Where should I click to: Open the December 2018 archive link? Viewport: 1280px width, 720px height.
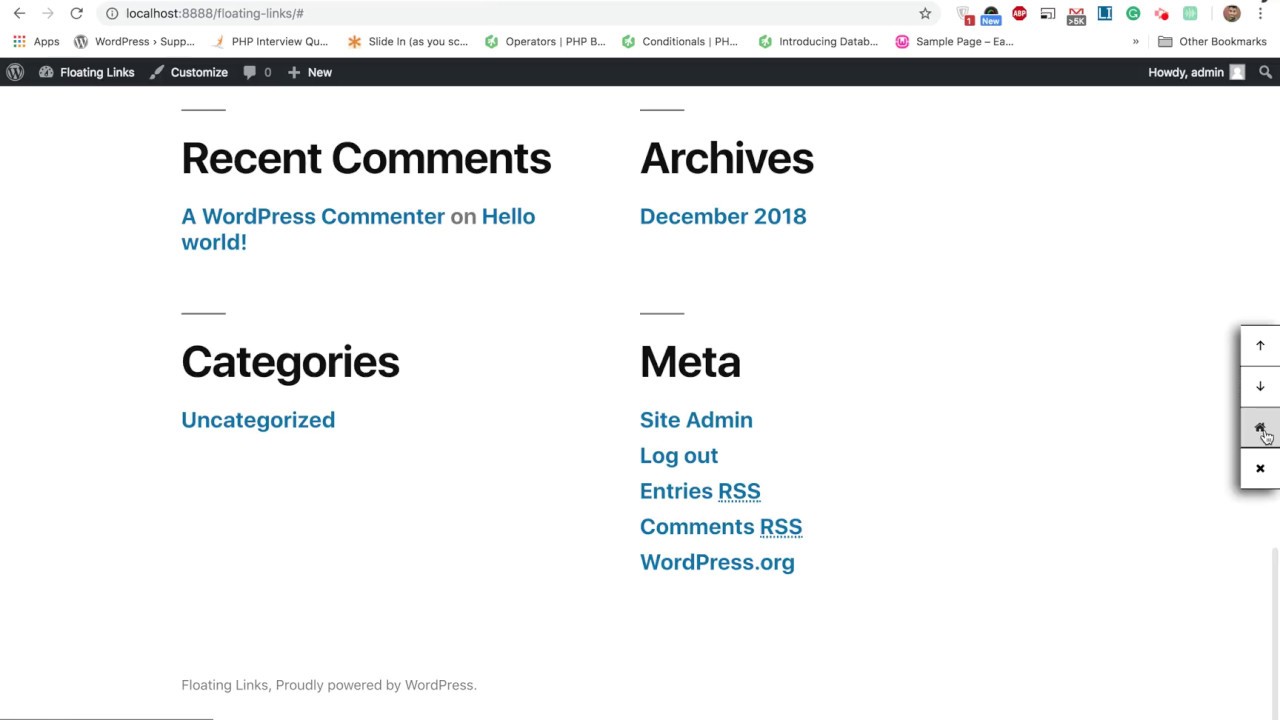(723, 216)
